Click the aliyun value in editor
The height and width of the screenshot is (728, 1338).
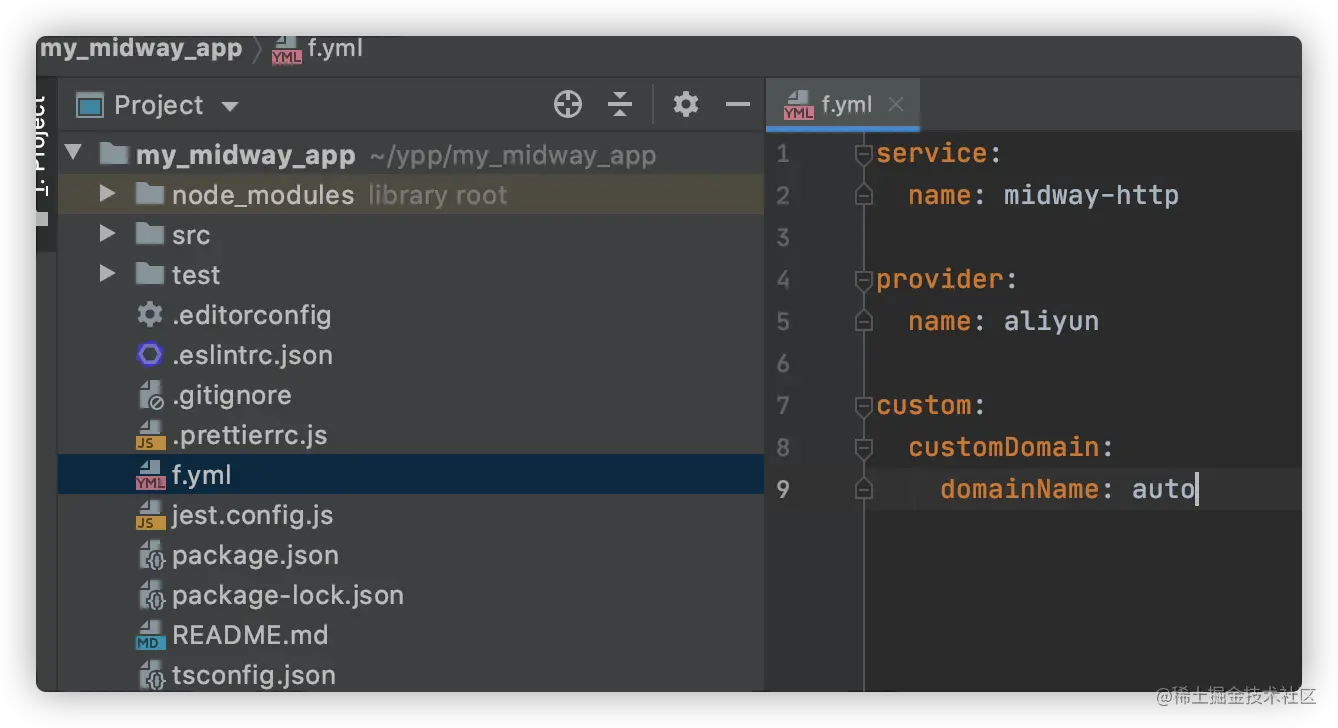(x=1051, y=321)
